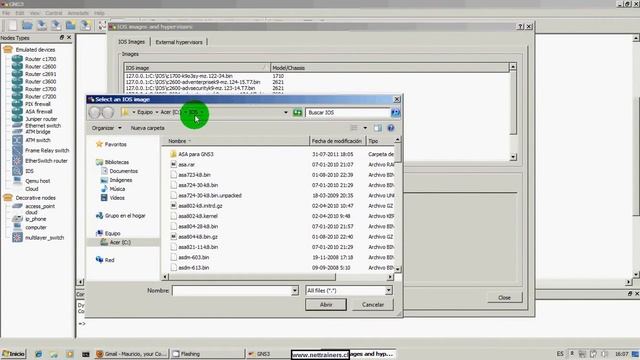Click the change view icon in file dialog
The image size is (640, 360).
[354, 128]
